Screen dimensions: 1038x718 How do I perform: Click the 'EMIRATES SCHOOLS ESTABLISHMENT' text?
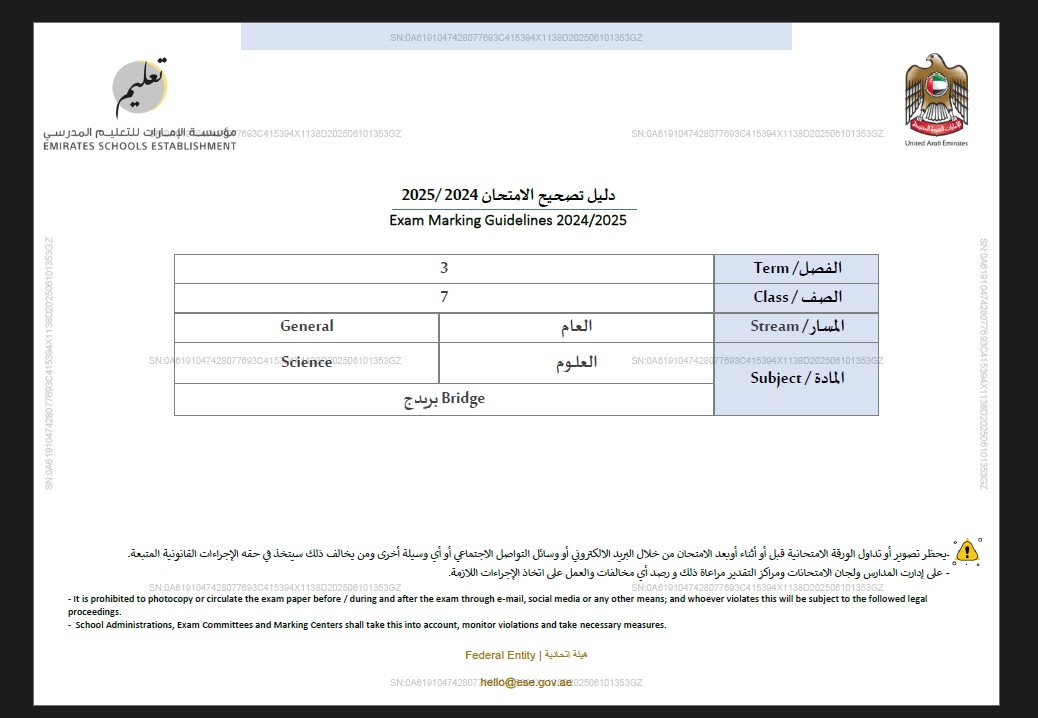coord(140,146)
